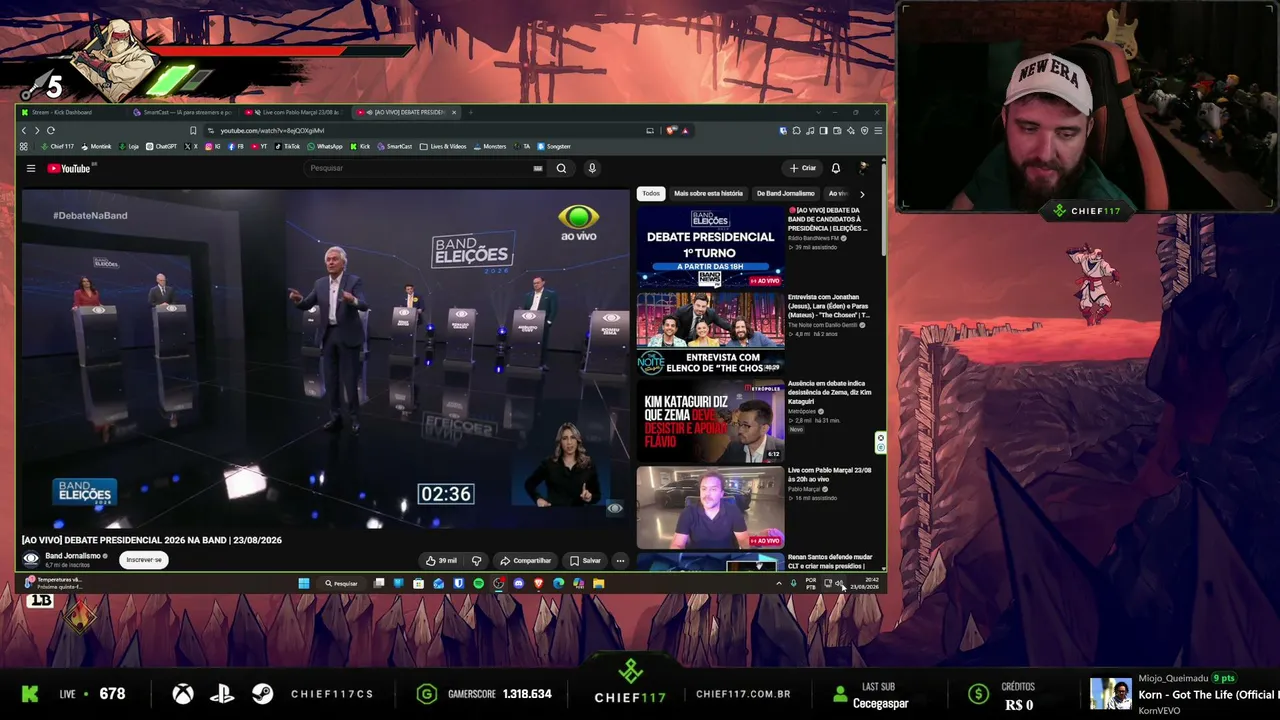The height and width of the screenshot is (720, 1280).
Task: Open YouTube notifications bell
Action: [x=836, y=168]
